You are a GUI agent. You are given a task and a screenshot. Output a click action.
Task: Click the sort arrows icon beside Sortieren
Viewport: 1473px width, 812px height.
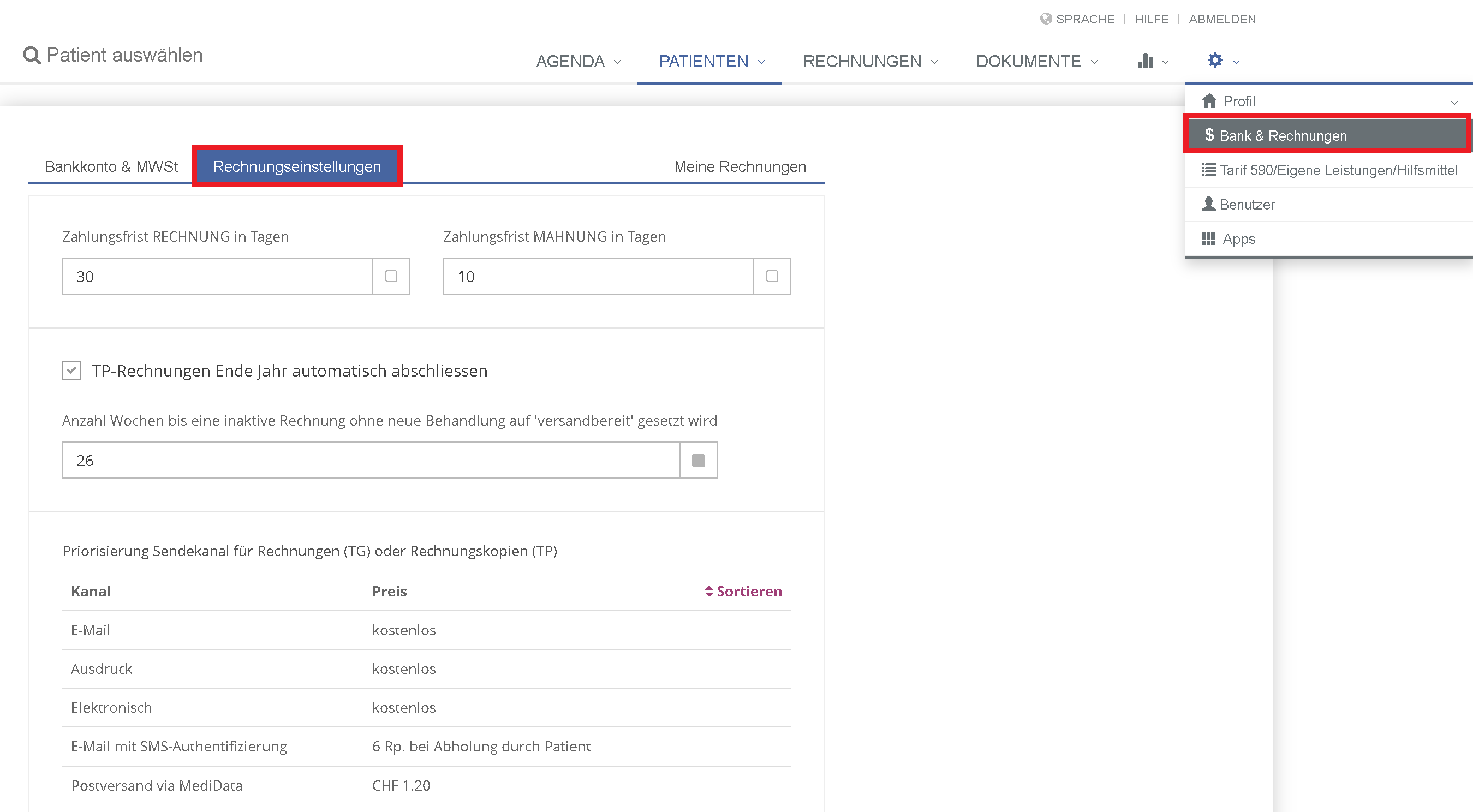pyautogui.click(x=709, y=592)
